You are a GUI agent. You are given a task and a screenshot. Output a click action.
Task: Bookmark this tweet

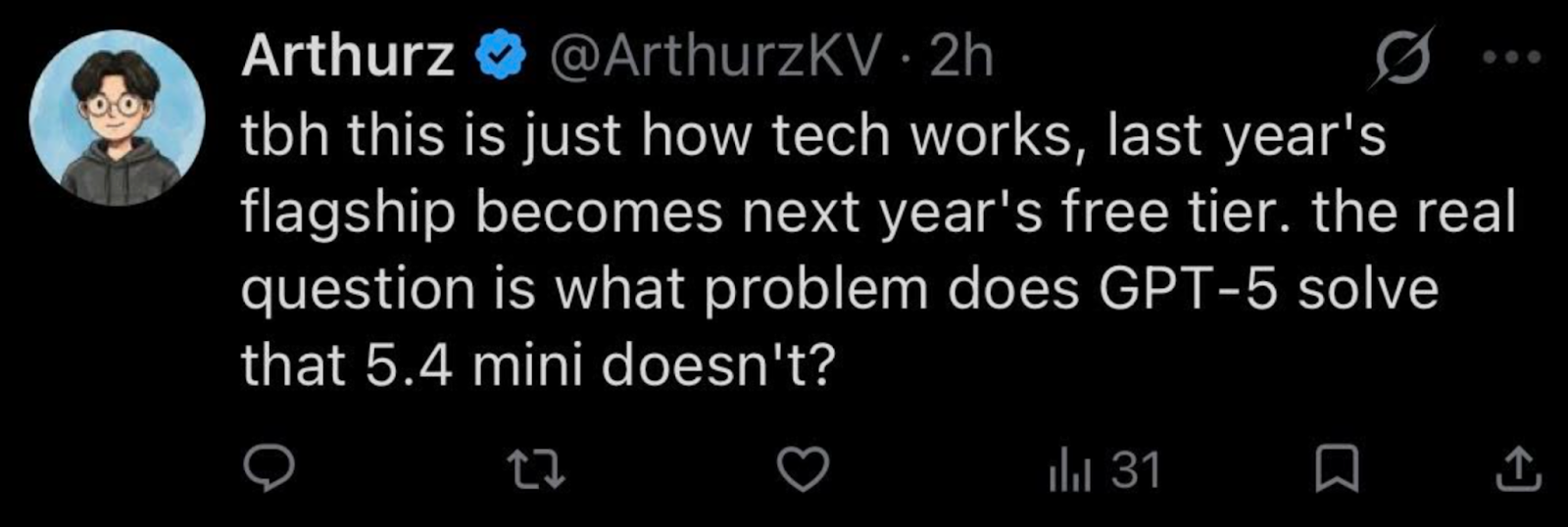(x=1336, y=469)
